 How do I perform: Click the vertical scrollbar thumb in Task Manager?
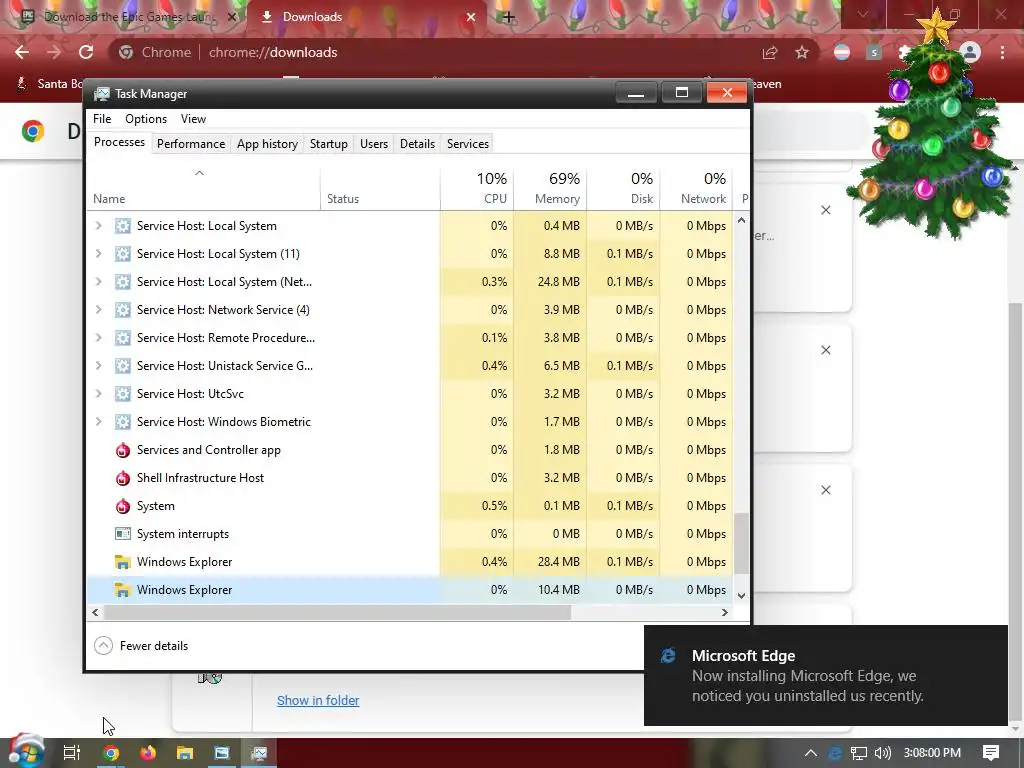(741, 543)
